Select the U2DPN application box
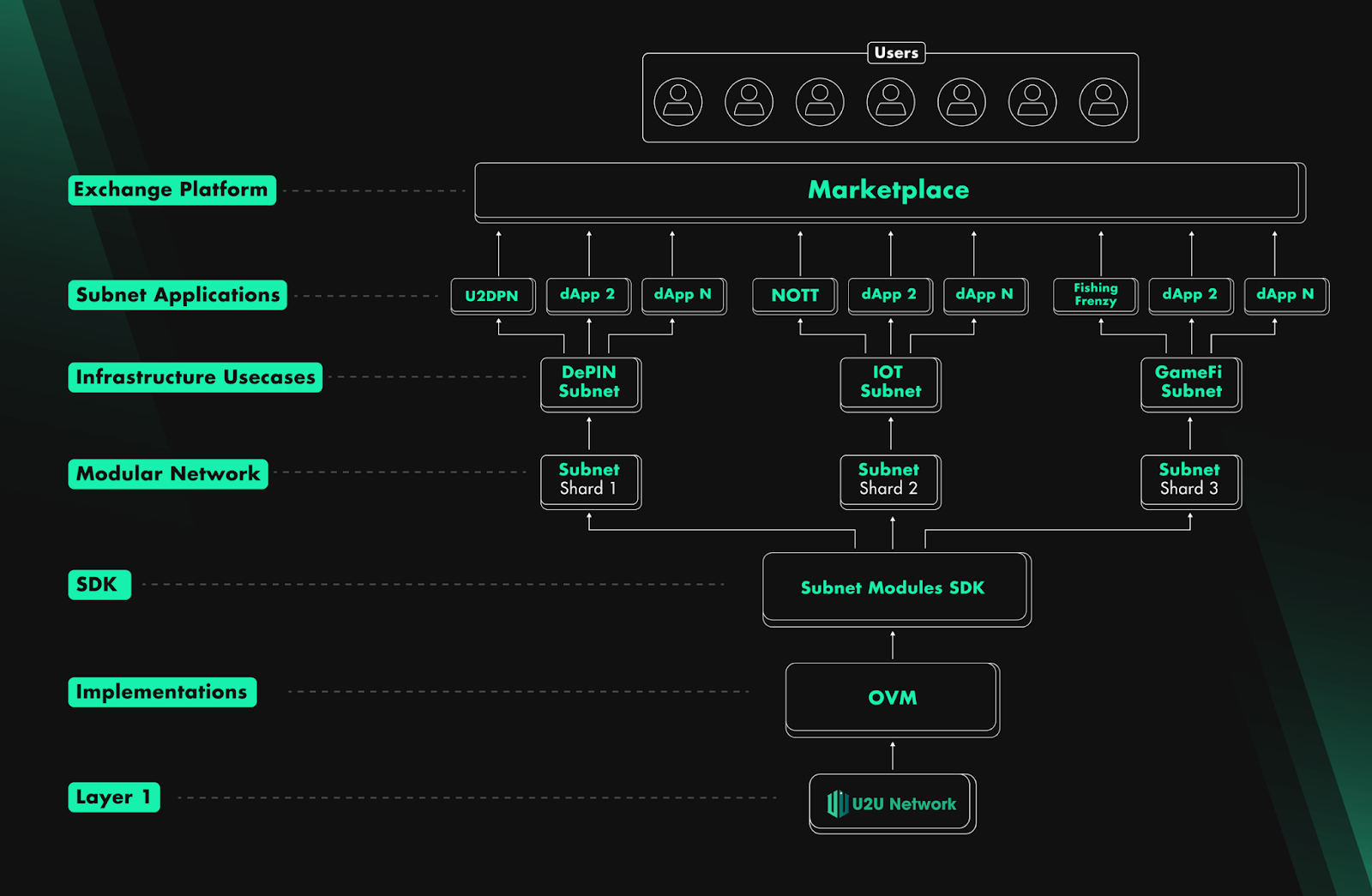This screenshot has height=896, width=1372. point(492,296)
